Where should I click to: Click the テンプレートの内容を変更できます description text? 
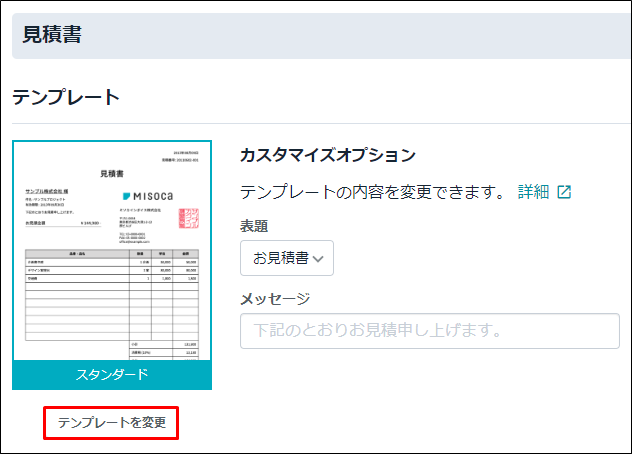(x=373, y=192)
